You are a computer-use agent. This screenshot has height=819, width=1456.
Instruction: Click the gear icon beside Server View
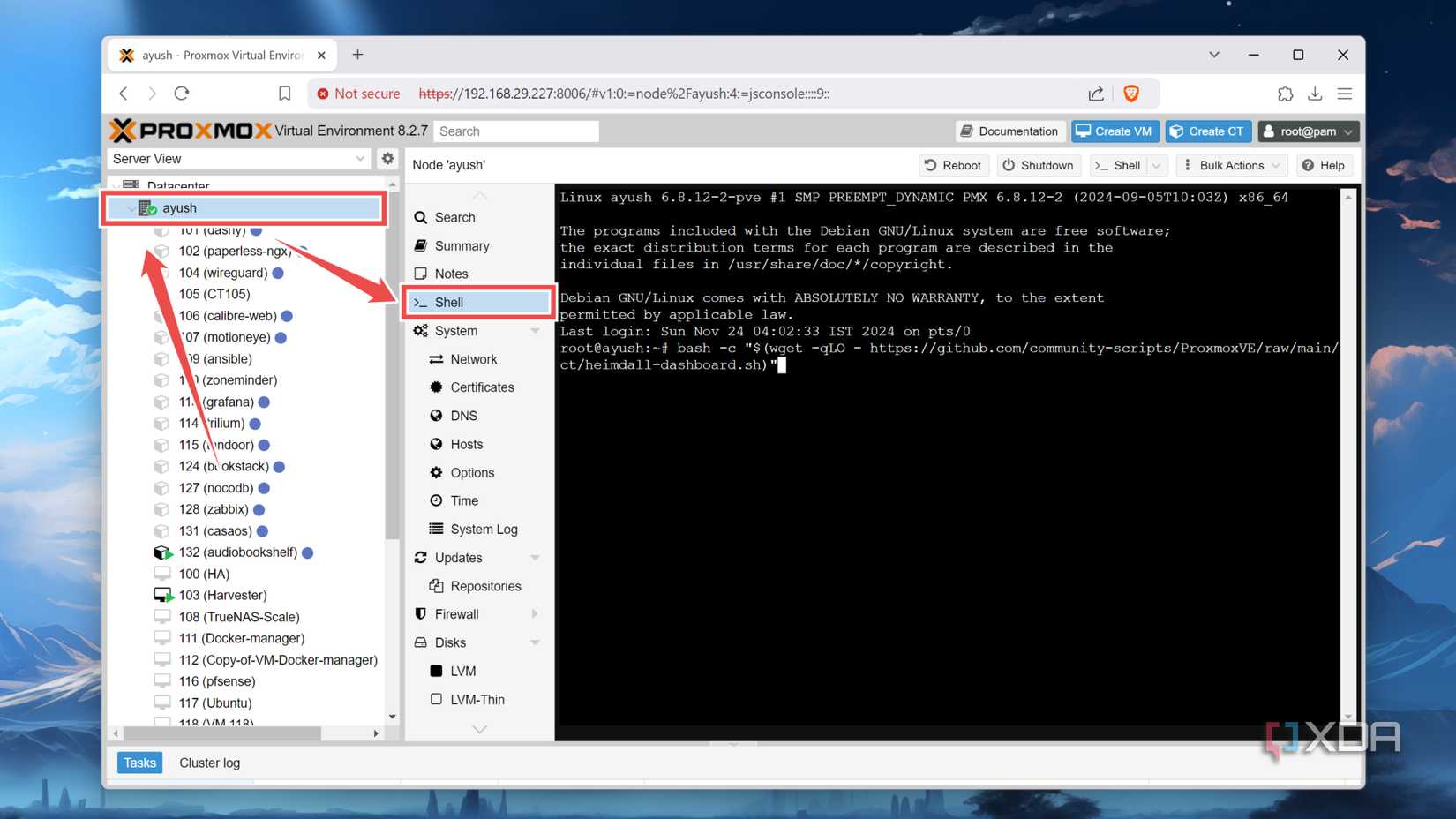tap(387, 158)
